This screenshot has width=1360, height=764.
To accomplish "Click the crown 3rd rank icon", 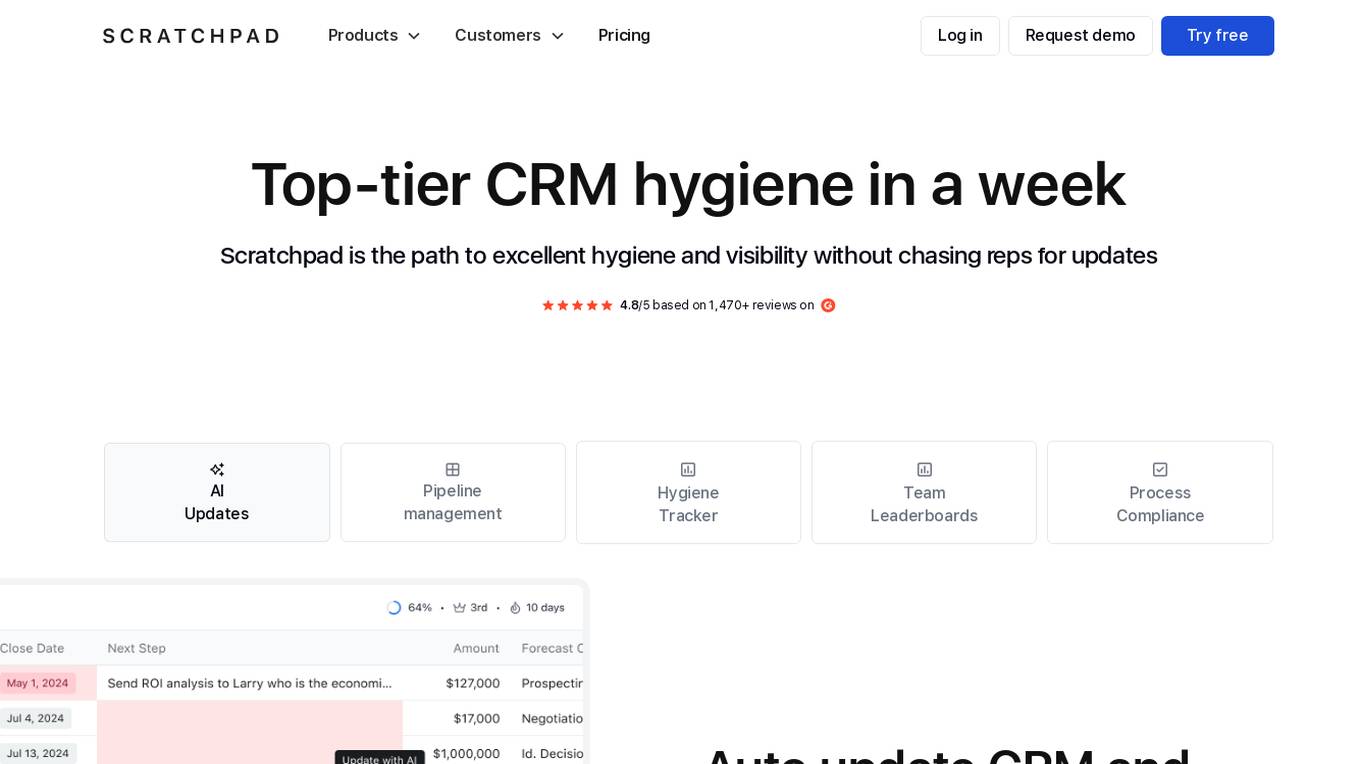I will 459,607.
